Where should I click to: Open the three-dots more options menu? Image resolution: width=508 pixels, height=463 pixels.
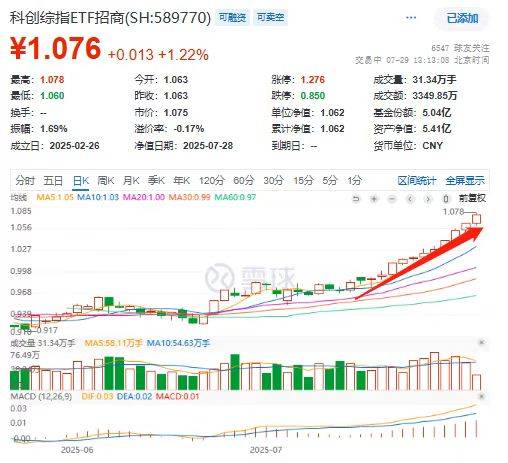coord(411,18)
